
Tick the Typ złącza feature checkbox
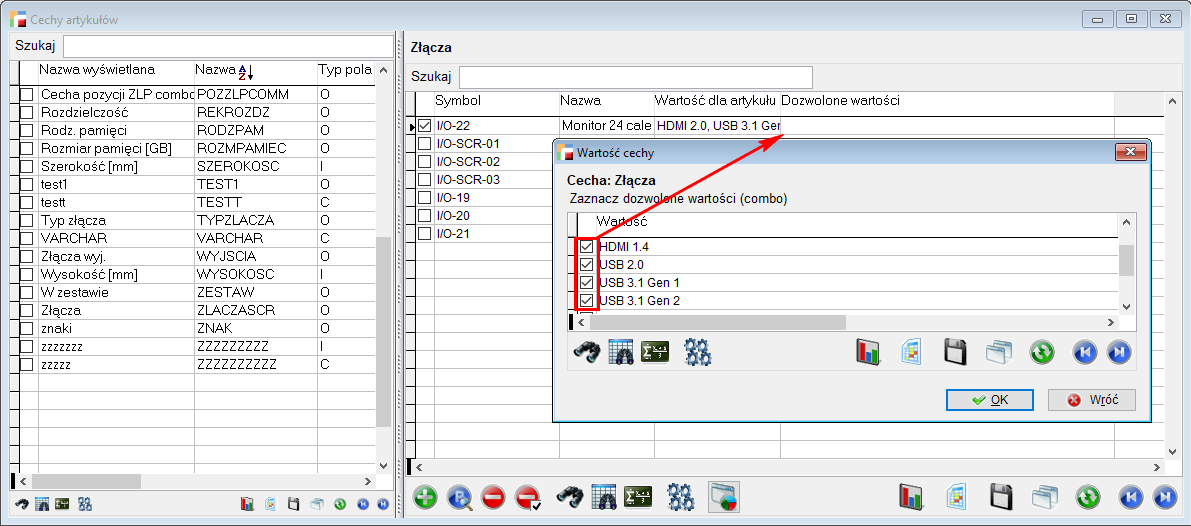click(x=27, y=221)
